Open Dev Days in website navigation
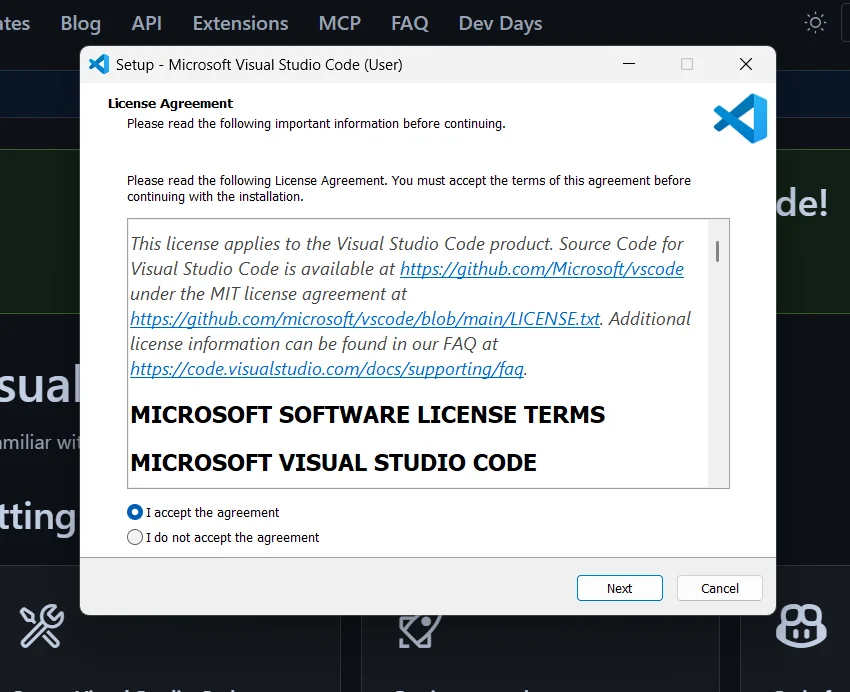850x692 pixels. click(x=500, y=23)
